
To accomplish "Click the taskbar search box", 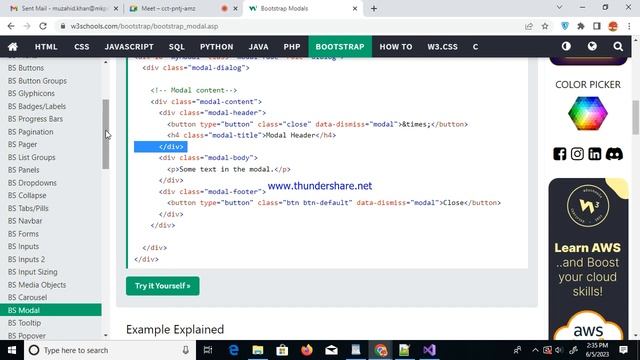I will pyautogui.click(x=110, y=350).
